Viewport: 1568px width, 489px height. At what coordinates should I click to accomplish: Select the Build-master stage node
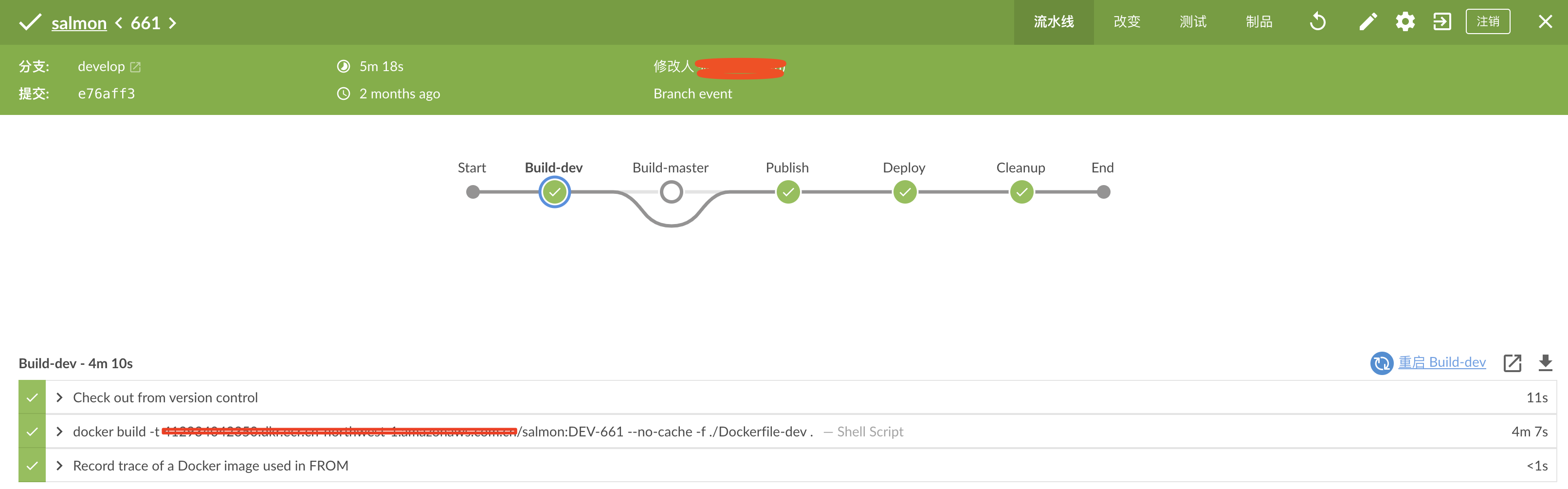click(671, 192)
